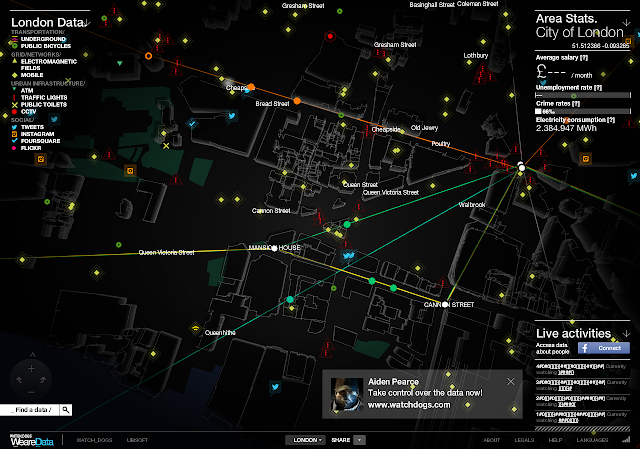Open the WATCH_DOGS link in footer
The height and width of the screenshot is (449, 640).
[x=94, y=440]
